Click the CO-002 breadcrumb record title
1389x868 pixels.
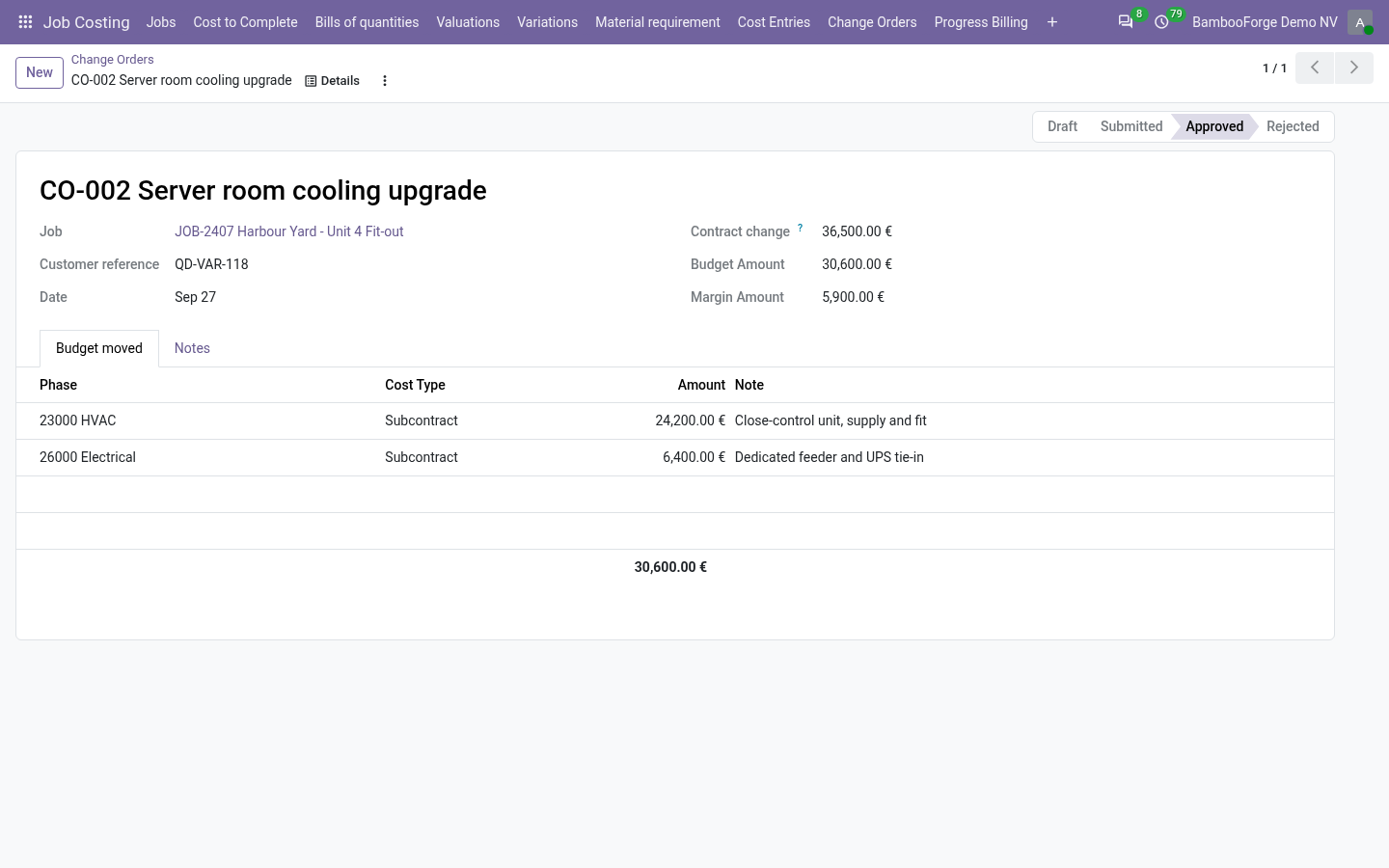click(181, 80)
